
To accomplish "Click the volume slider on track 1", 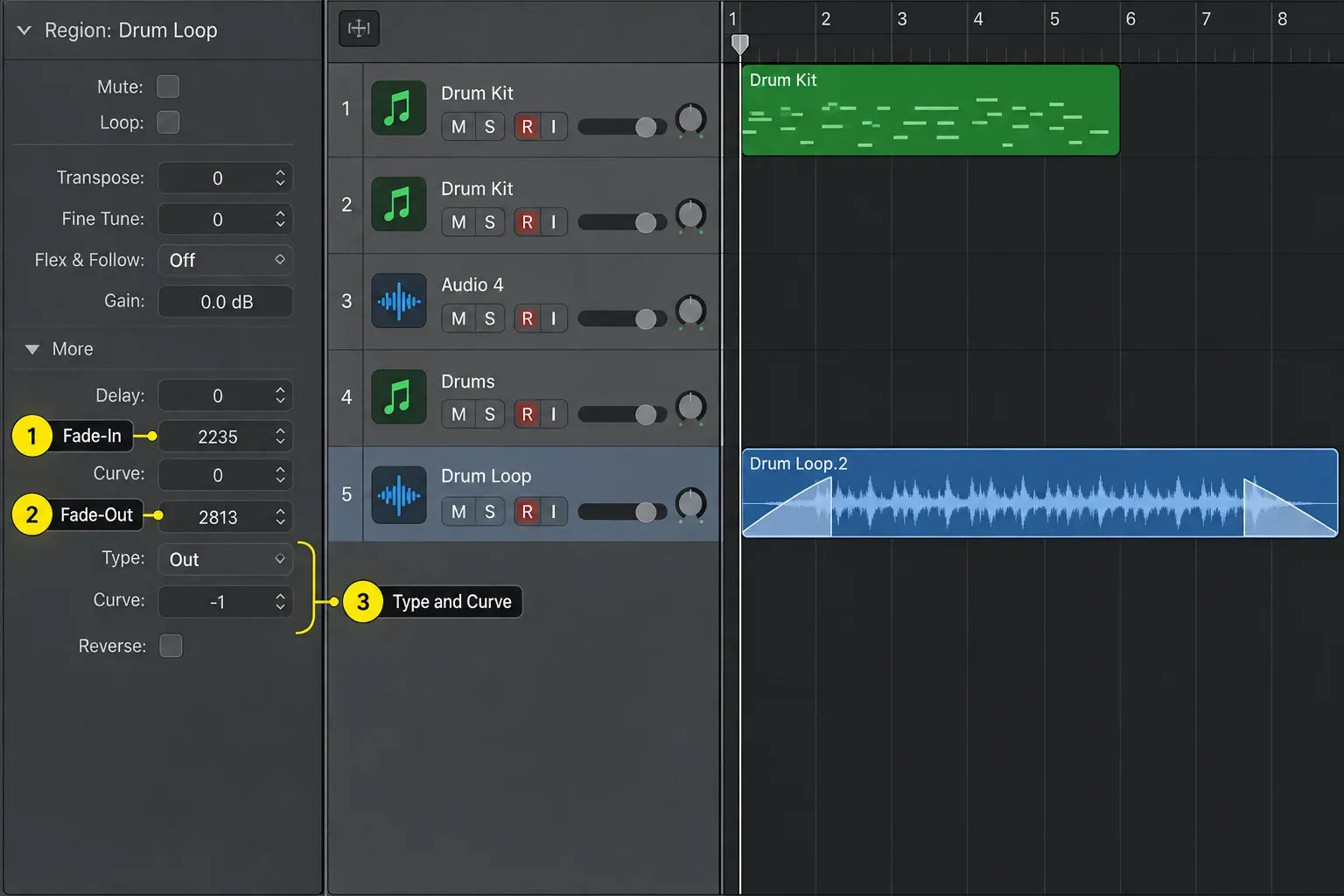I will tap(622, 127).
